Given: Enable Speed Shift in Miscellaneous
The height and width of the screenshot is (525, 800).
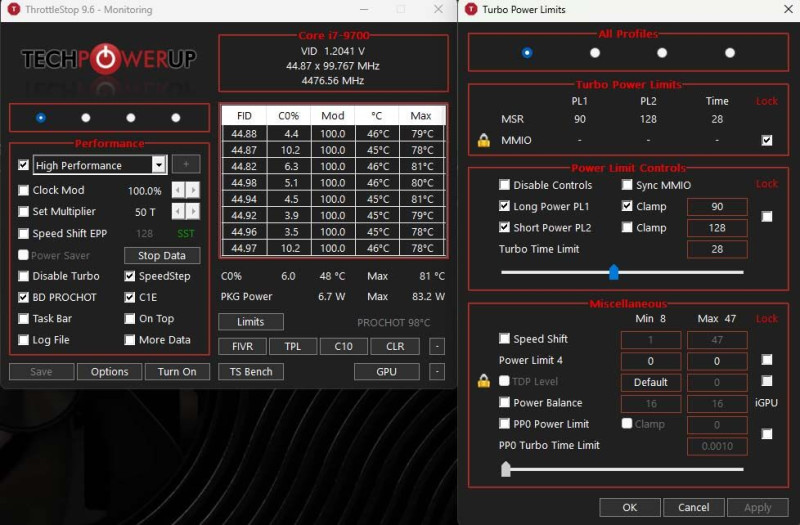Looking at the screenshot, I should [504, 338].
